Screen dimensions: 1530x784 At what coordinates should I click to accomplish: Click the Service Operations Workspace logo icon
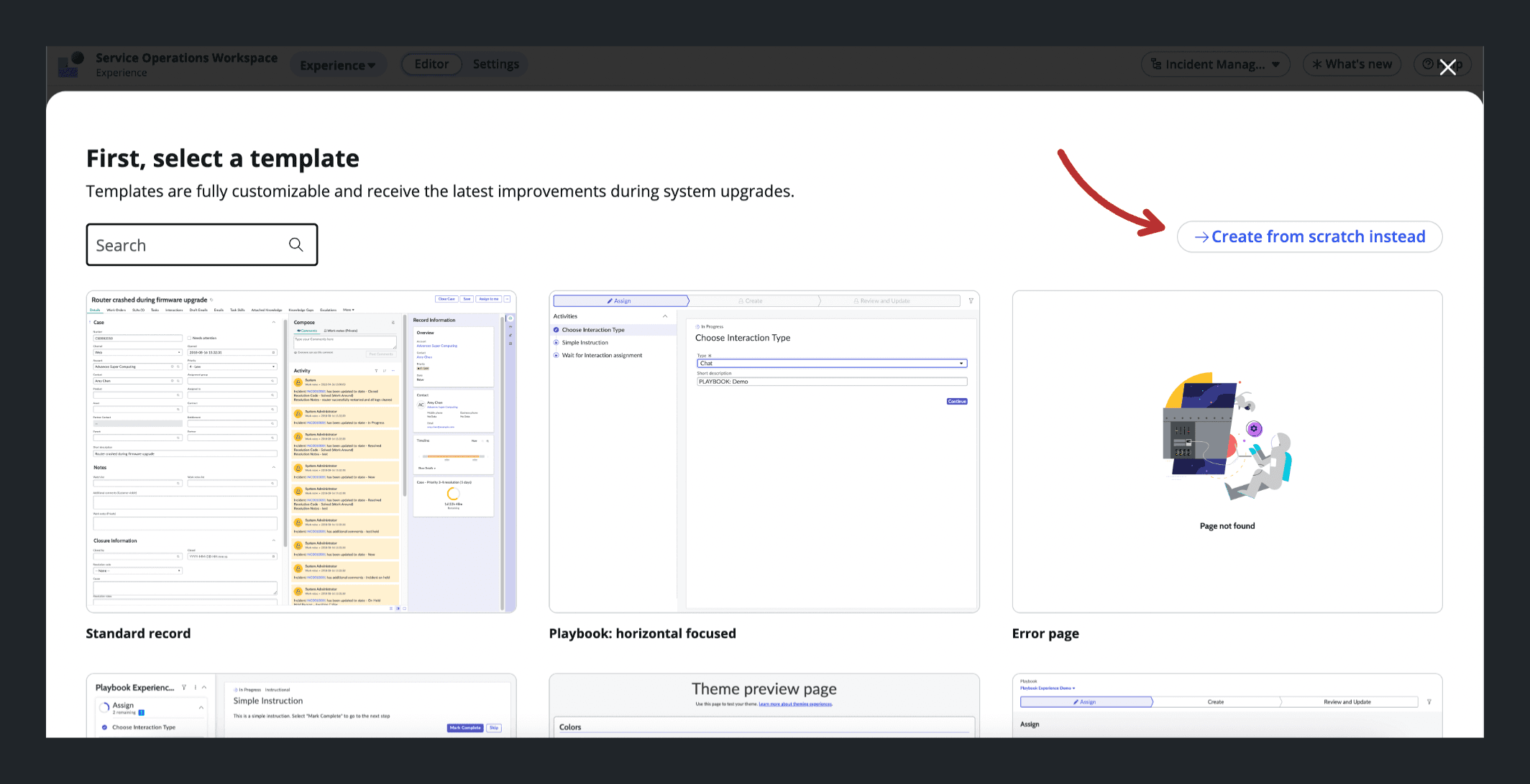click(71, 65)
